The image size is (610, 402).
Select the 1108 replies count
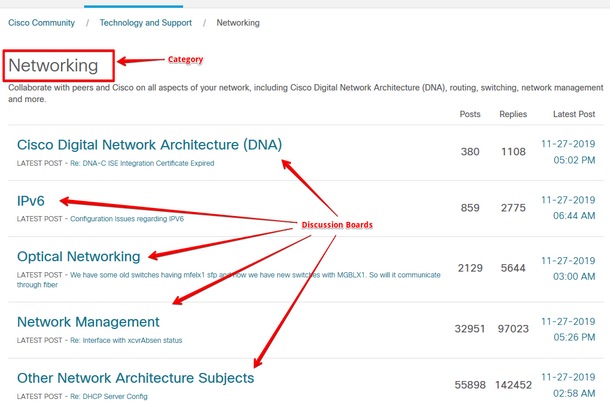click(513, 151)
